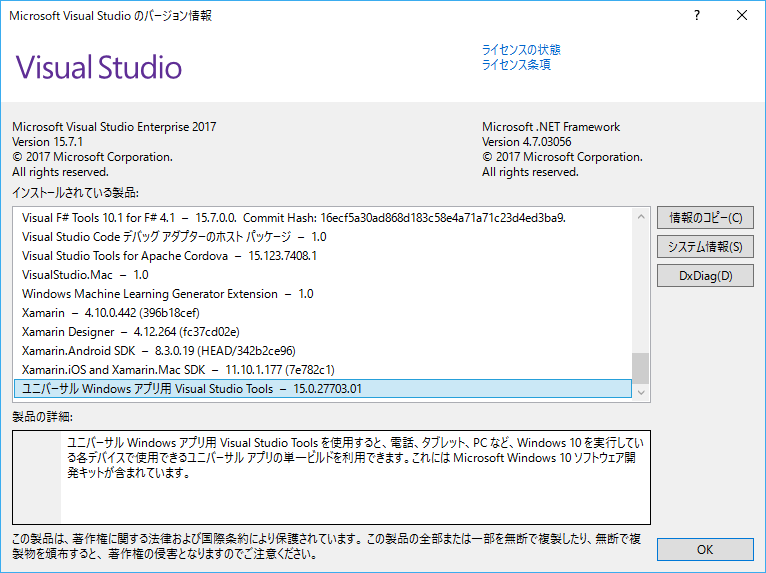Viewport: 766px width, 573px height.
Task: Launch DxDiag(D) button
Action: tap(705, 276)
